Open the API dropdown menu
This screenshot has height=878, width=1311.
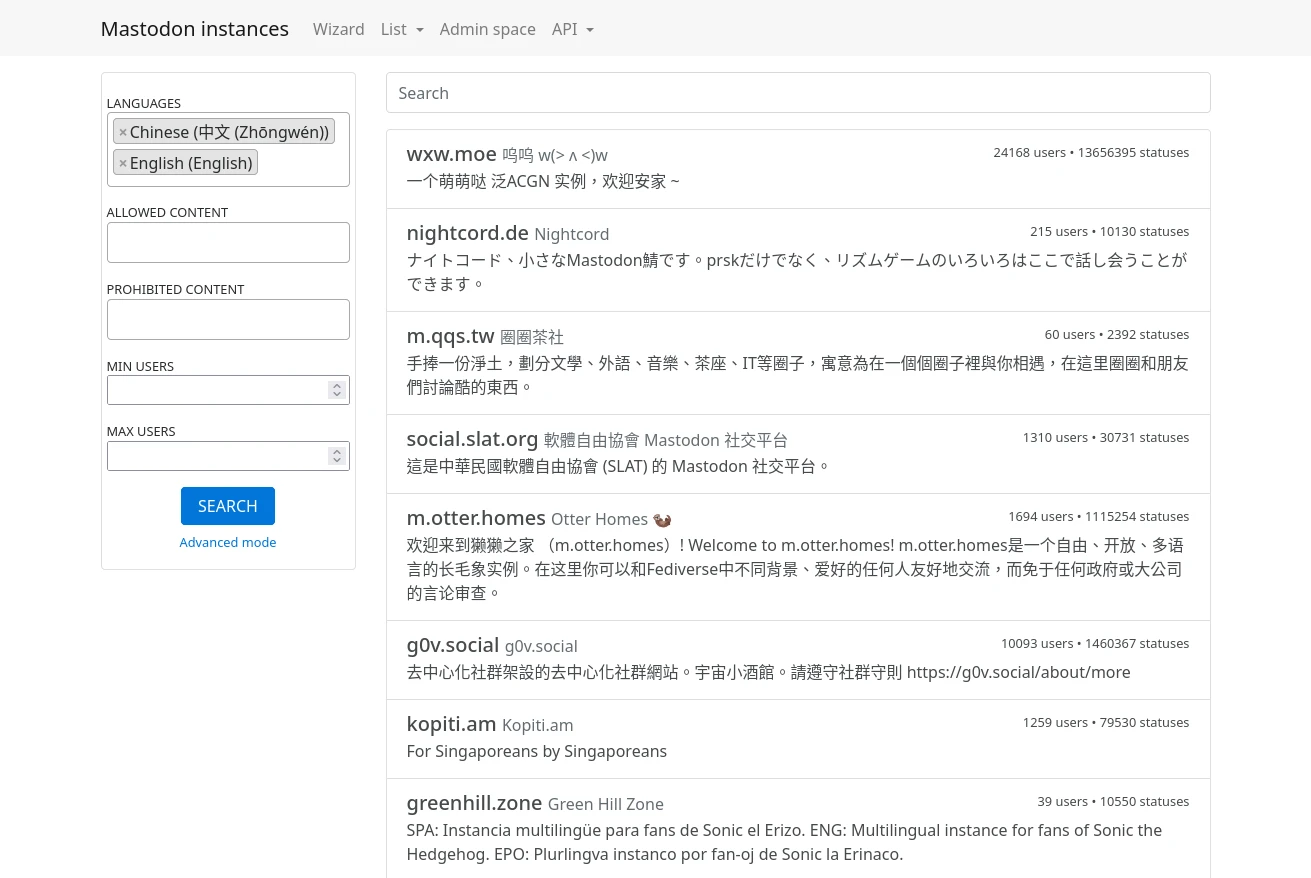click(x=572, y=29)
